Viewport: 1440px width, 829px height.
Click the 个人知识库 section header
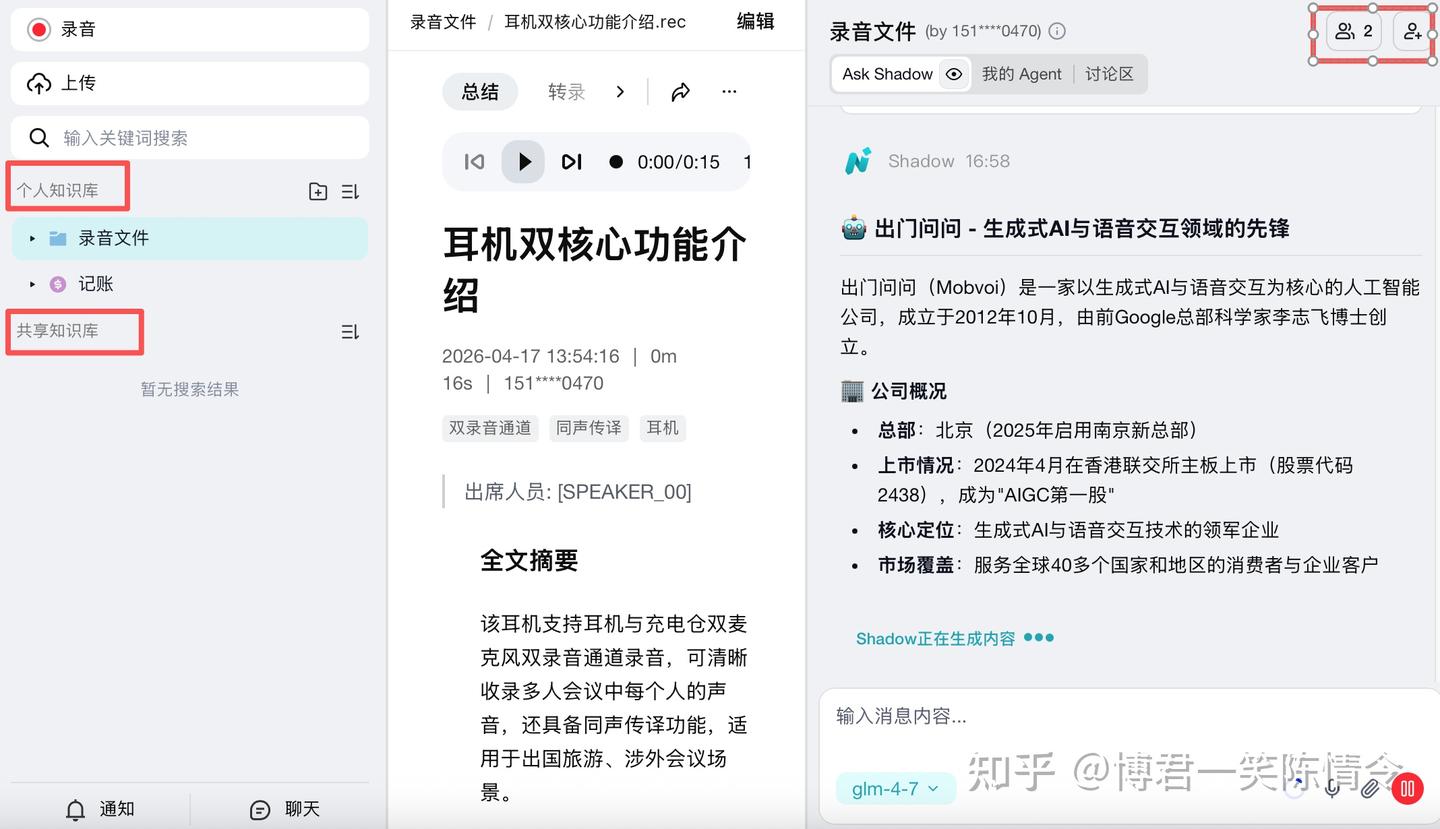pyautogui.click(x=57, y=190)
